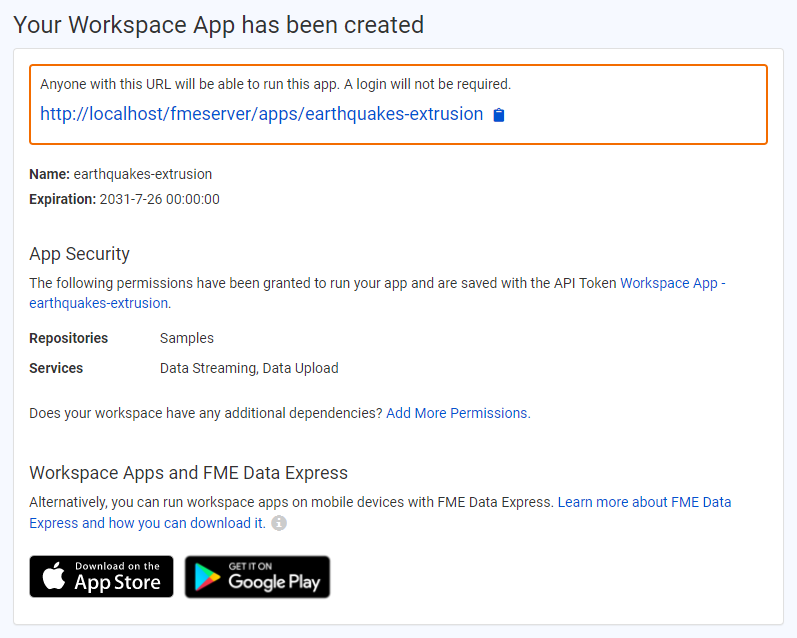Click the App Security heading

coord(79,254)
